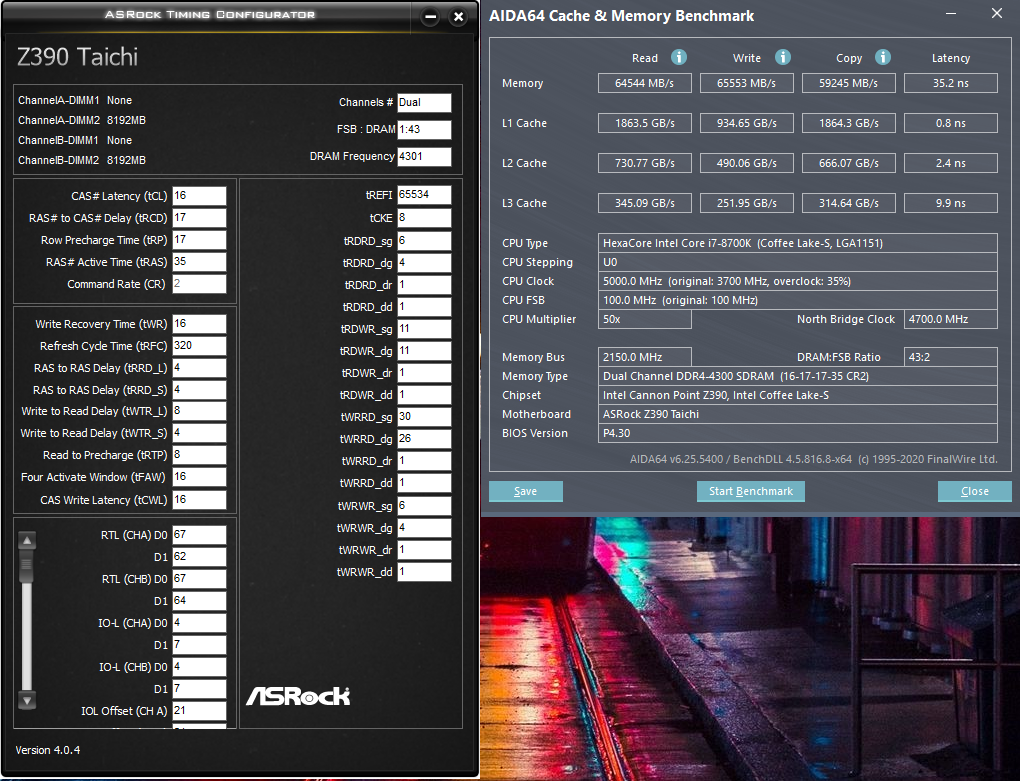This screenshot has height=781, width=1020.
Task: Click the scroll up arrow in RTL panel
Action: pyautogui.click(x=28, y=541)
